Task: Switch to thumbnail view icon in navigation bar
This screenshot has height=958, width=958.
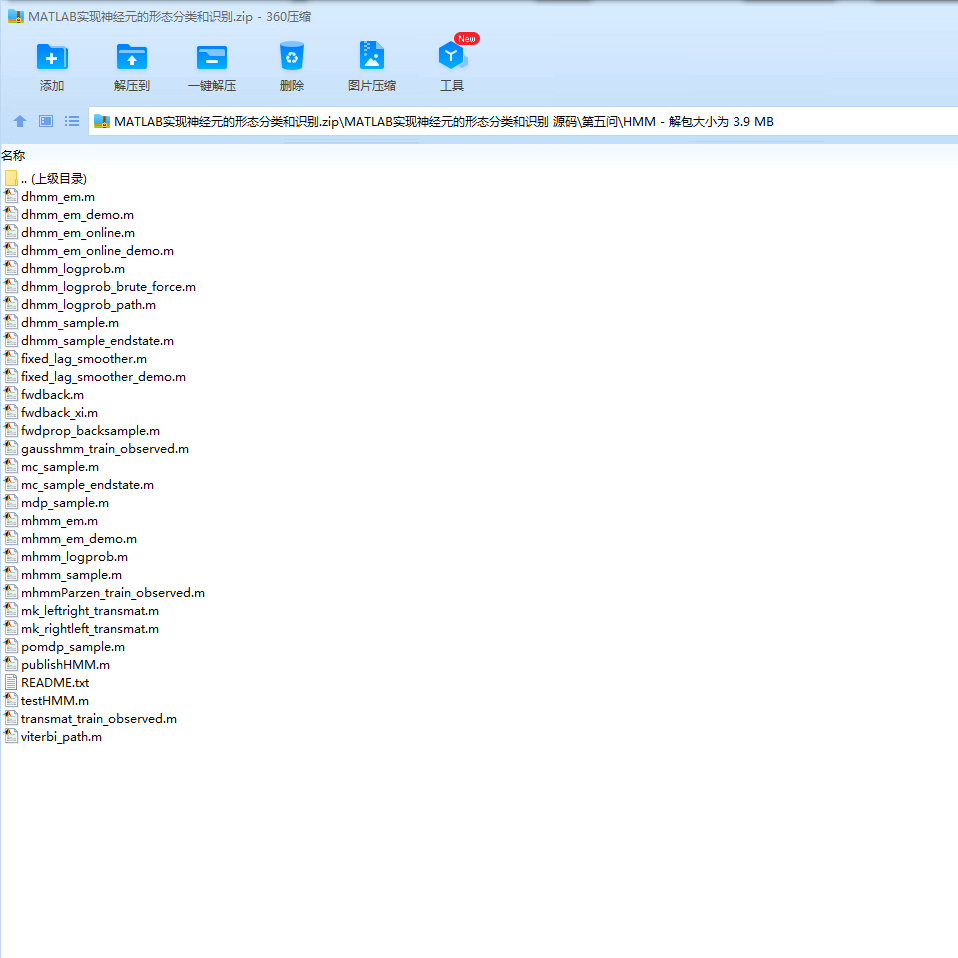Action: point(46,121)
